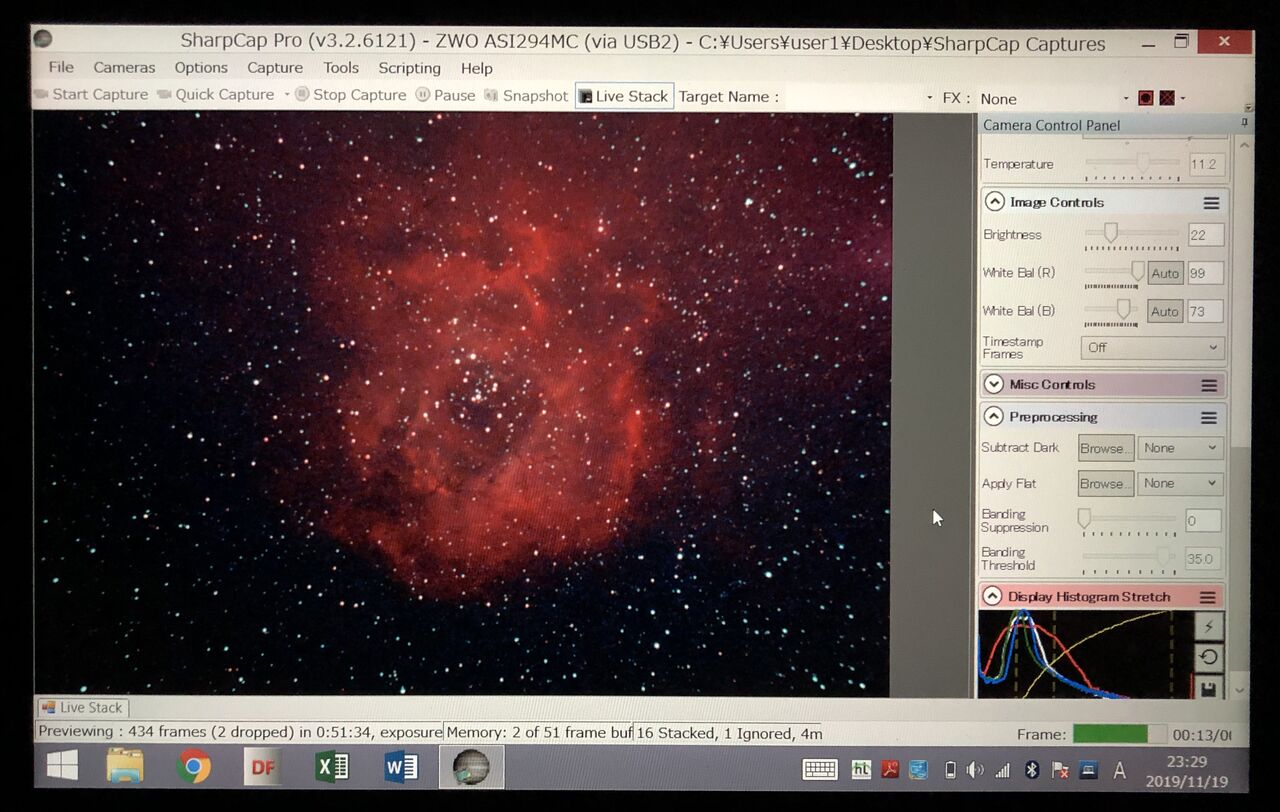Open Excel from the taskbar
Image resolution: width=1280 pixels, height=812 pixels.
point(331,767)
